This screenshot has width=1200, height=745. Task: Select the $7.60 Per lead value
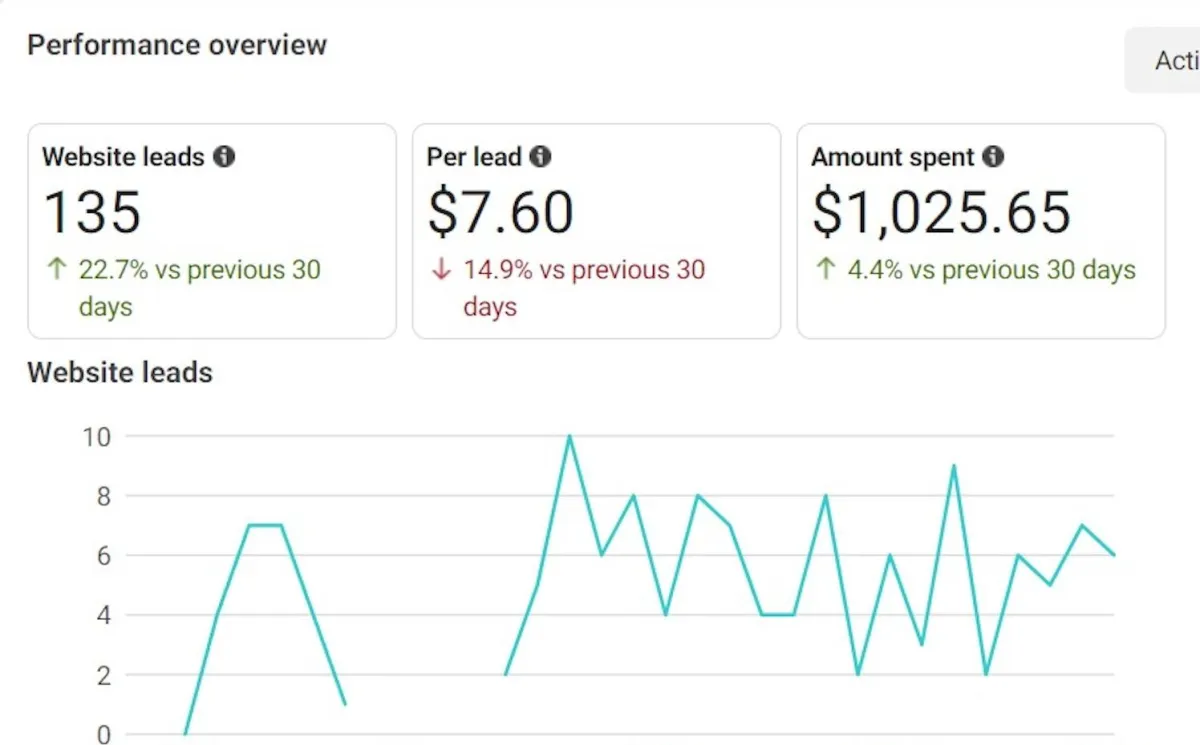click(500, 212)
